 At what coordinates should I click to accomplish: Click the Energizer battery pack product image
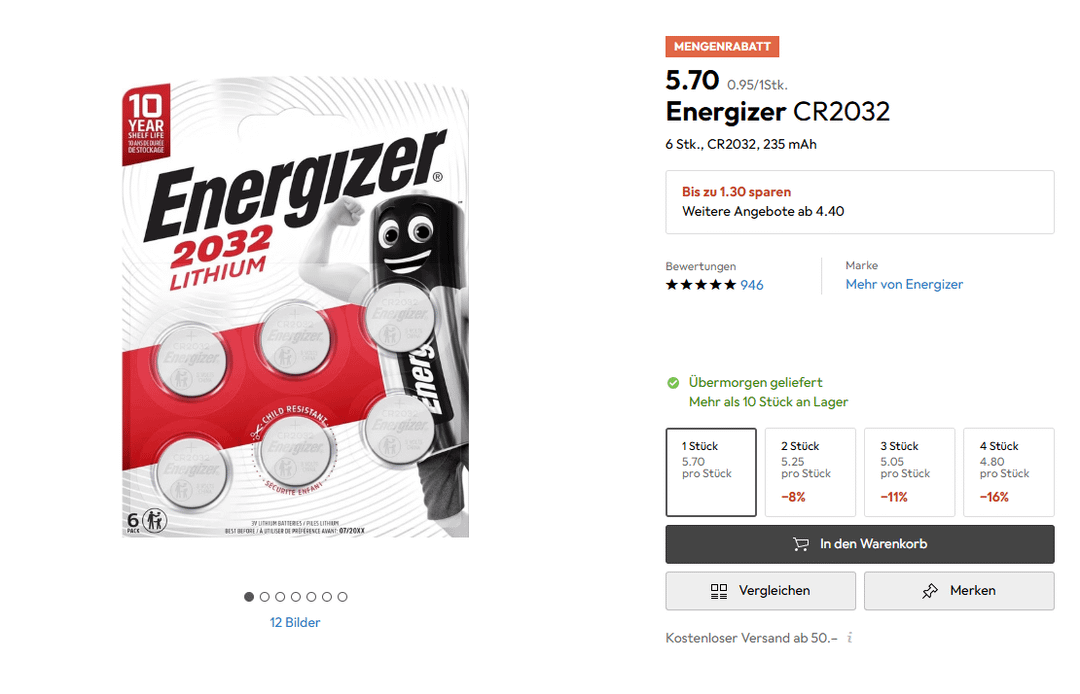pyautogui.click(x=295, y=307)
